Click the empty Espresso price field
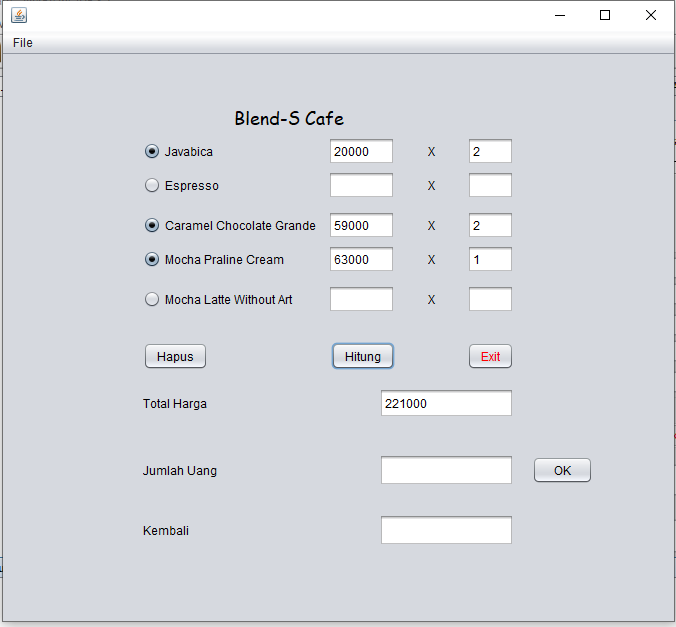 click(361, 185)
